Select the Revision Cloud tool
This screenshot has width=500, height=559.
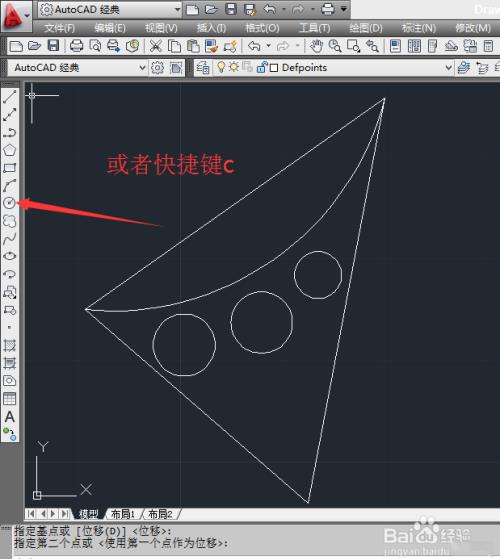click(x=10, y=221)
